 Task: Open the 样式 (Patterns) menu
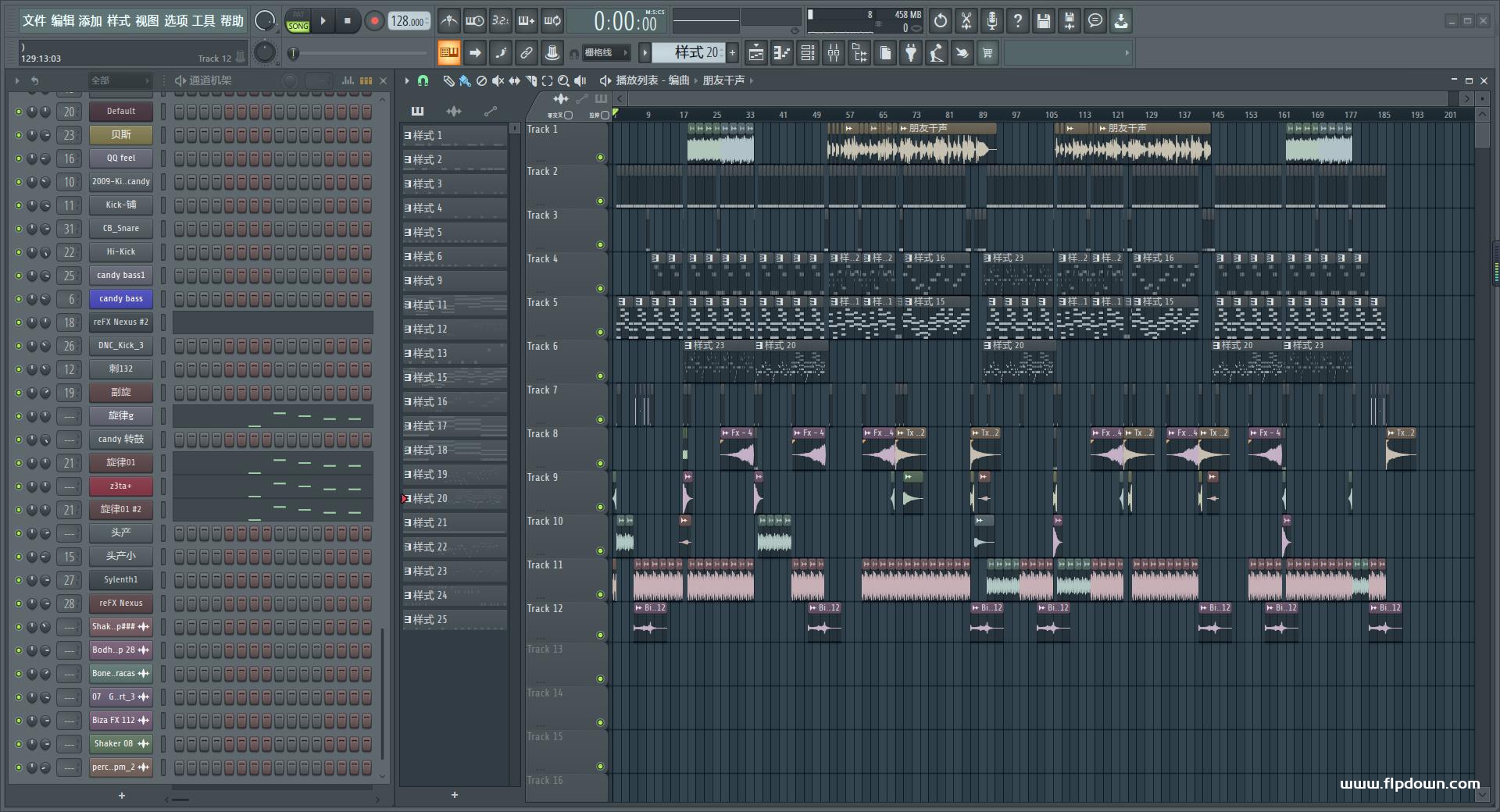(118, 21)
